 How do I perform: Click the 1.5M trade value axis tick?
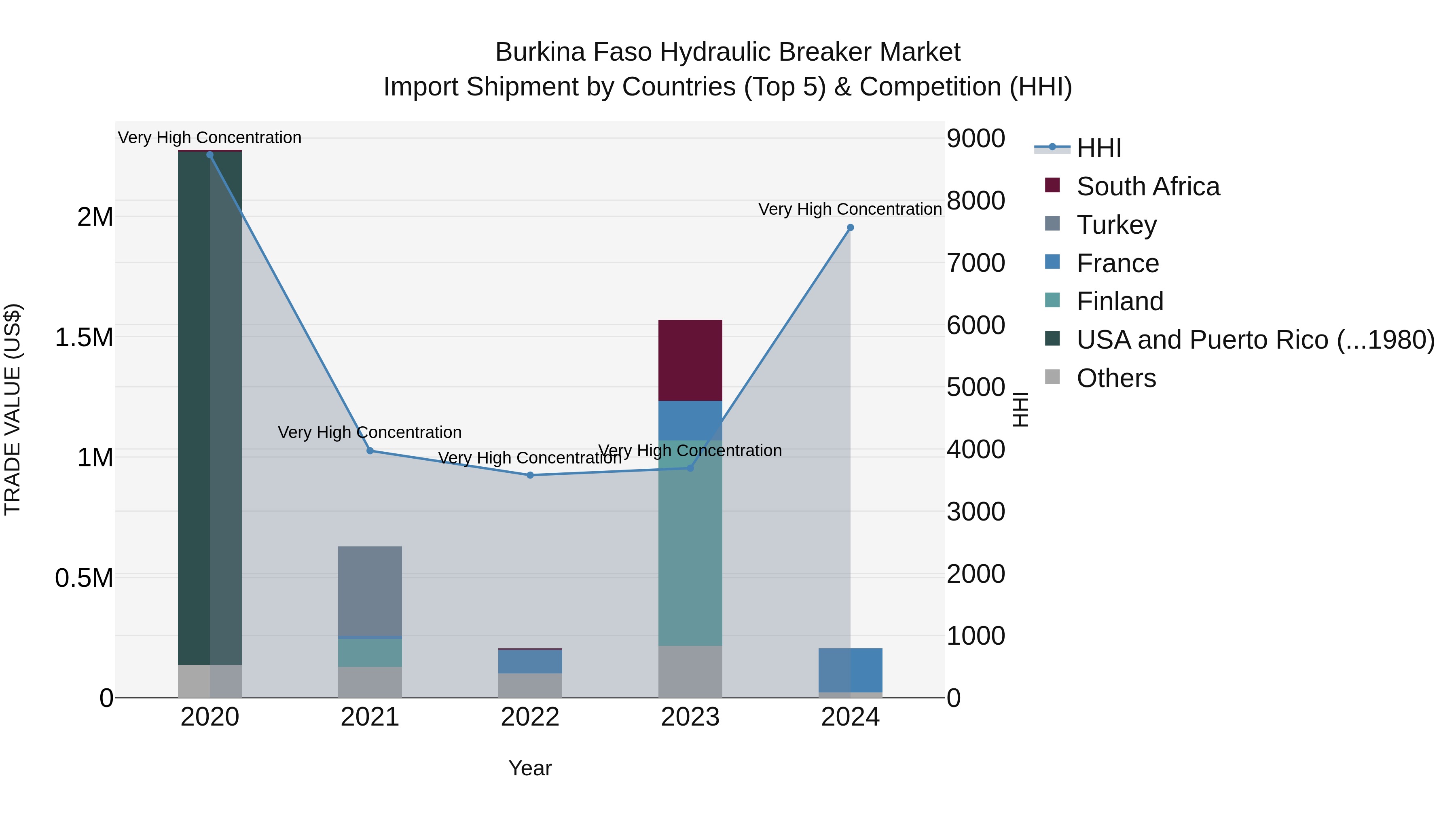click(x=84, y=337)
